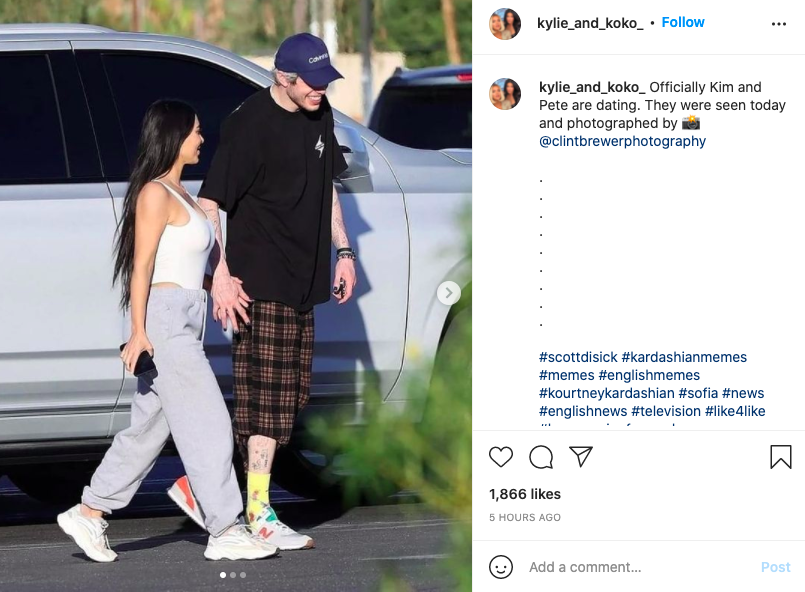View the 1,866 likes list
This screenshot has width=805, height=592.
pyautogui.click(x=525, y=494)
